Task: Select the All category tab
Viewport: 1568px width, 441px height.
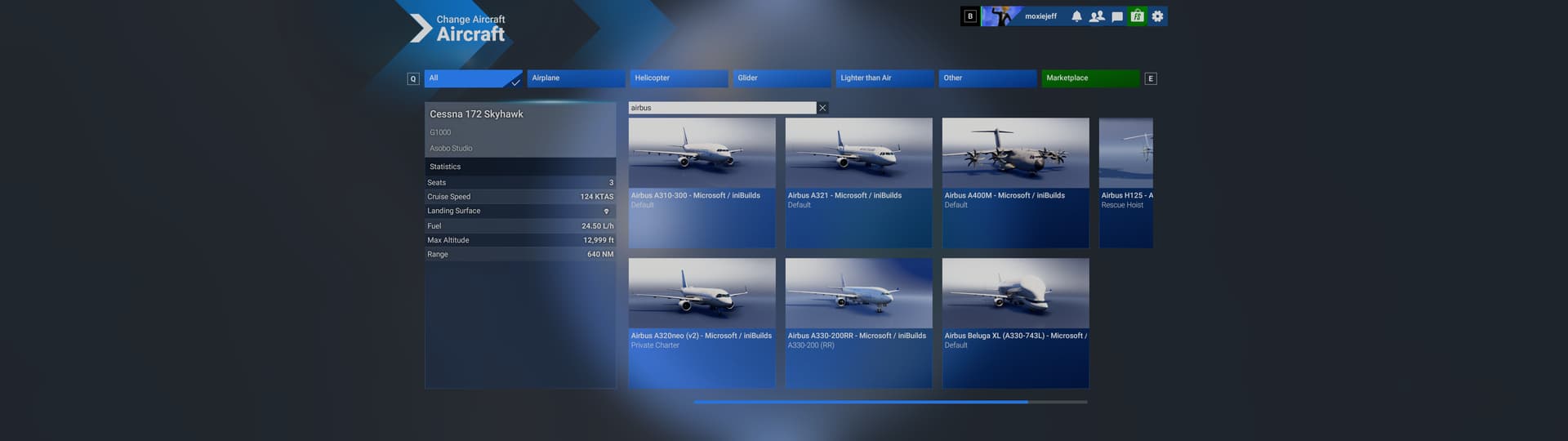Action: click(473, 78)
